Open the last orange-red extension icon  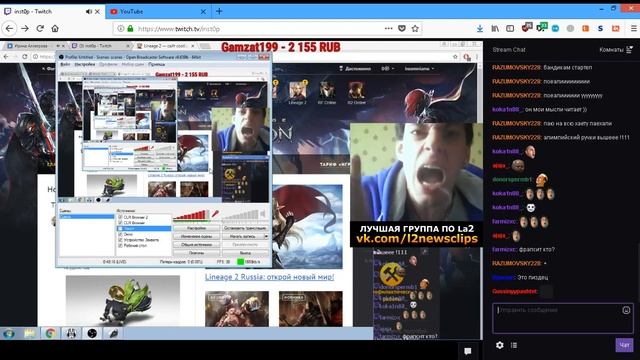coord(616,29)
